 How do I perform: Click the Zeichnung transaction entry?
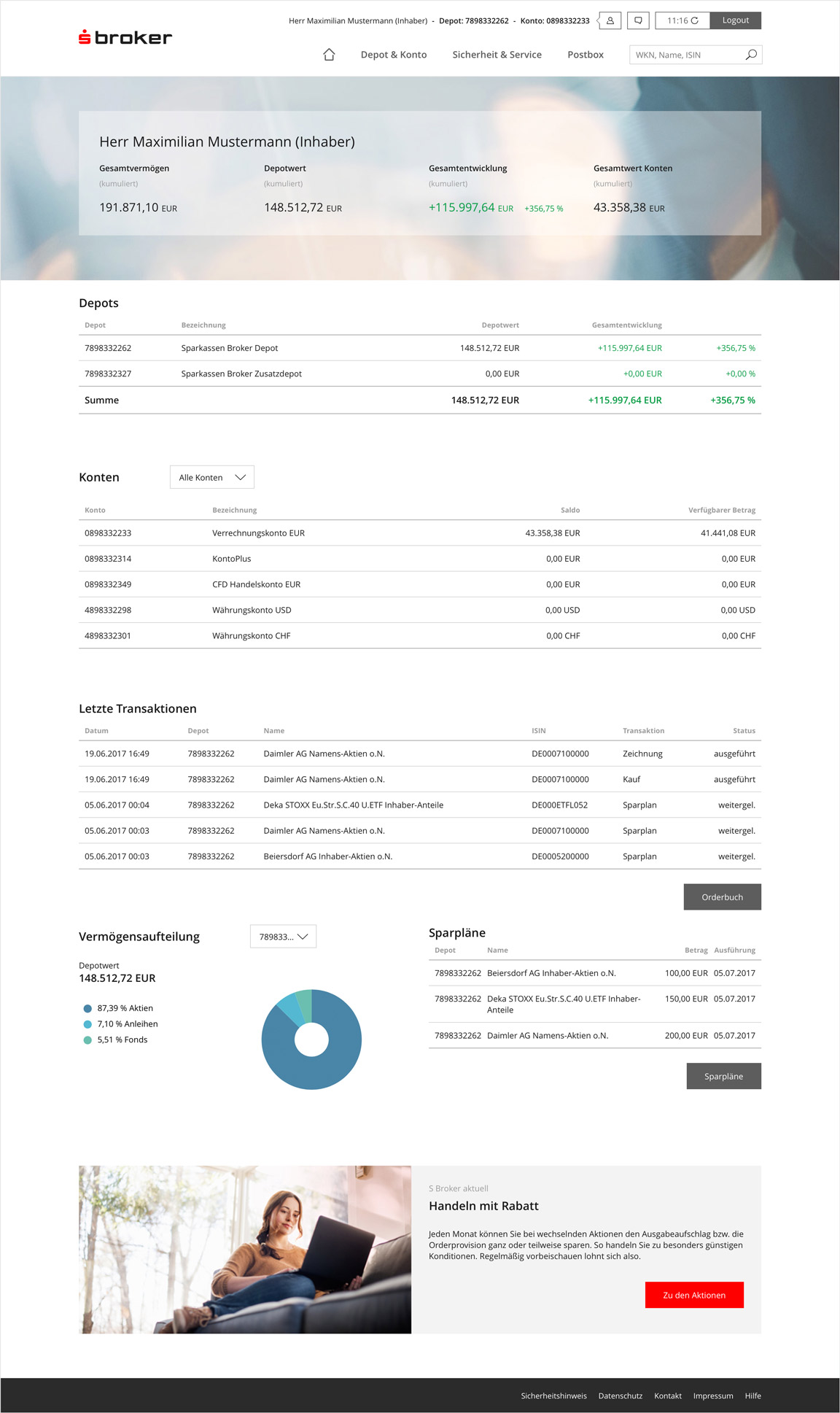(642, 754)
